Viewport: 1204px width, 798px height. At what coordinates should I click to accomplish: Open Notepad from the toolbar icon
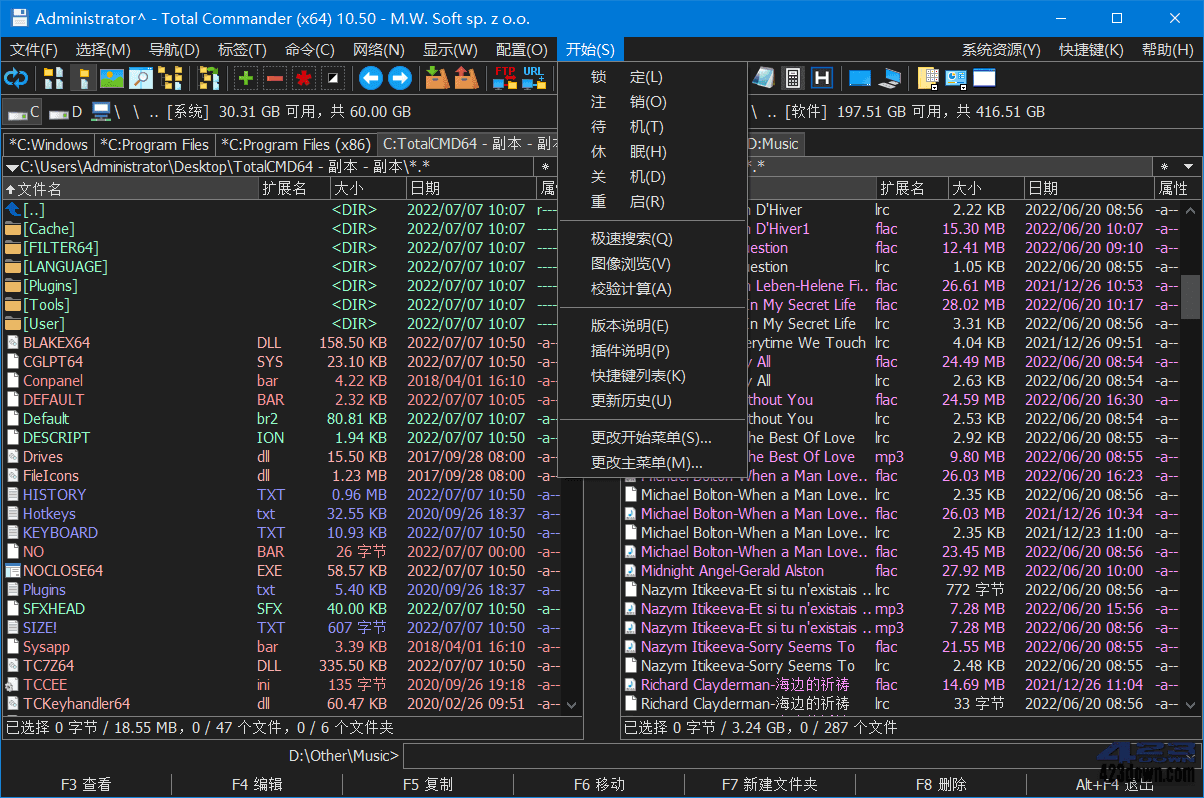pos(764,77)
